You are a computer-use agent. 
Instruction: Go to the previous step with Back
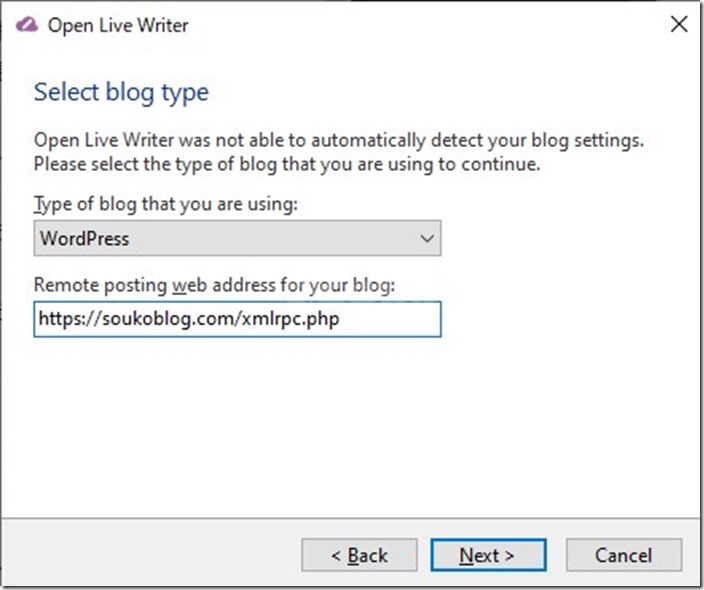point(359,555)
